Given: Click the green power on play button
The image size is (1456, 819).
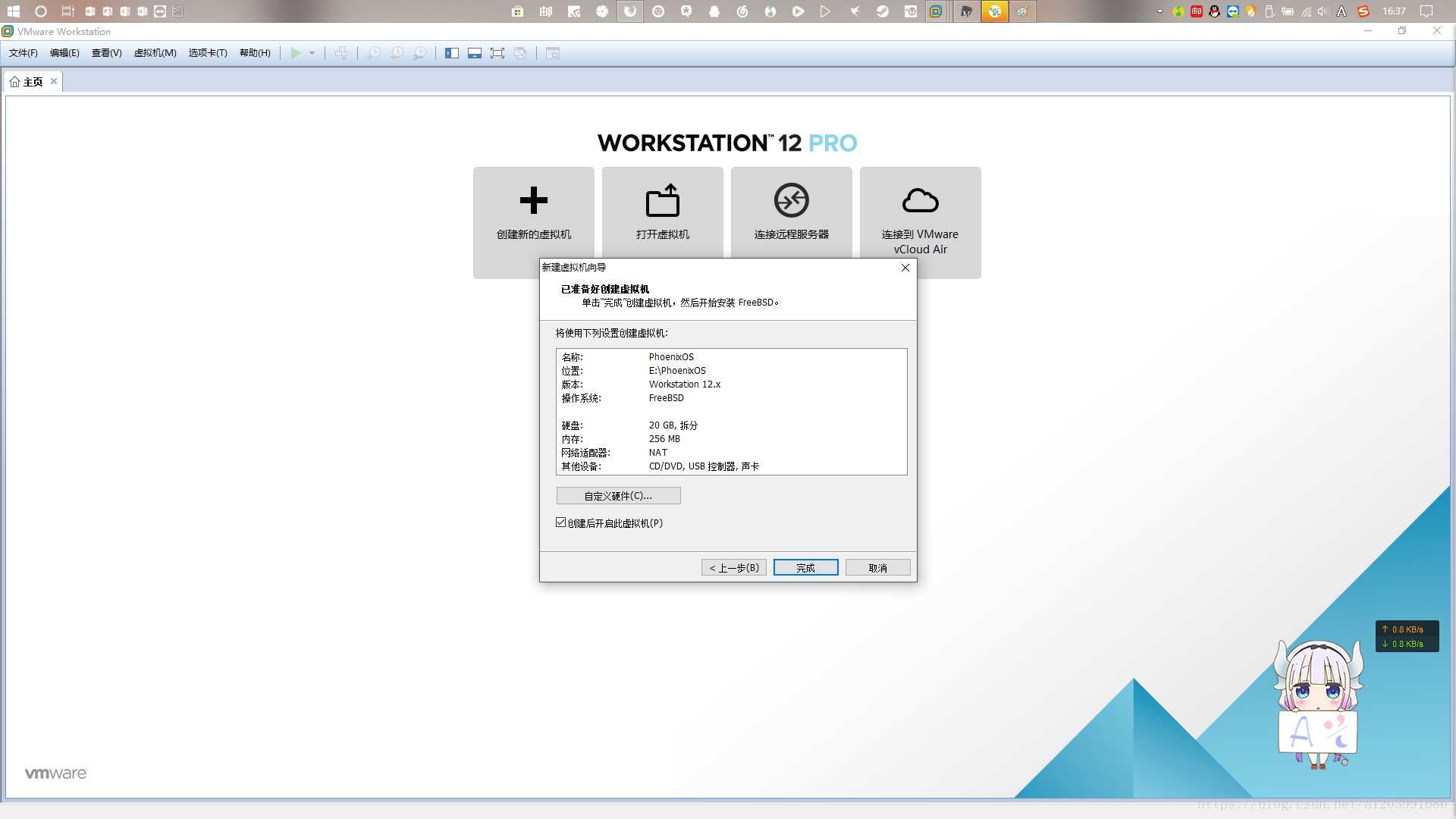Looking at the screenshot, I should [296, 53].
